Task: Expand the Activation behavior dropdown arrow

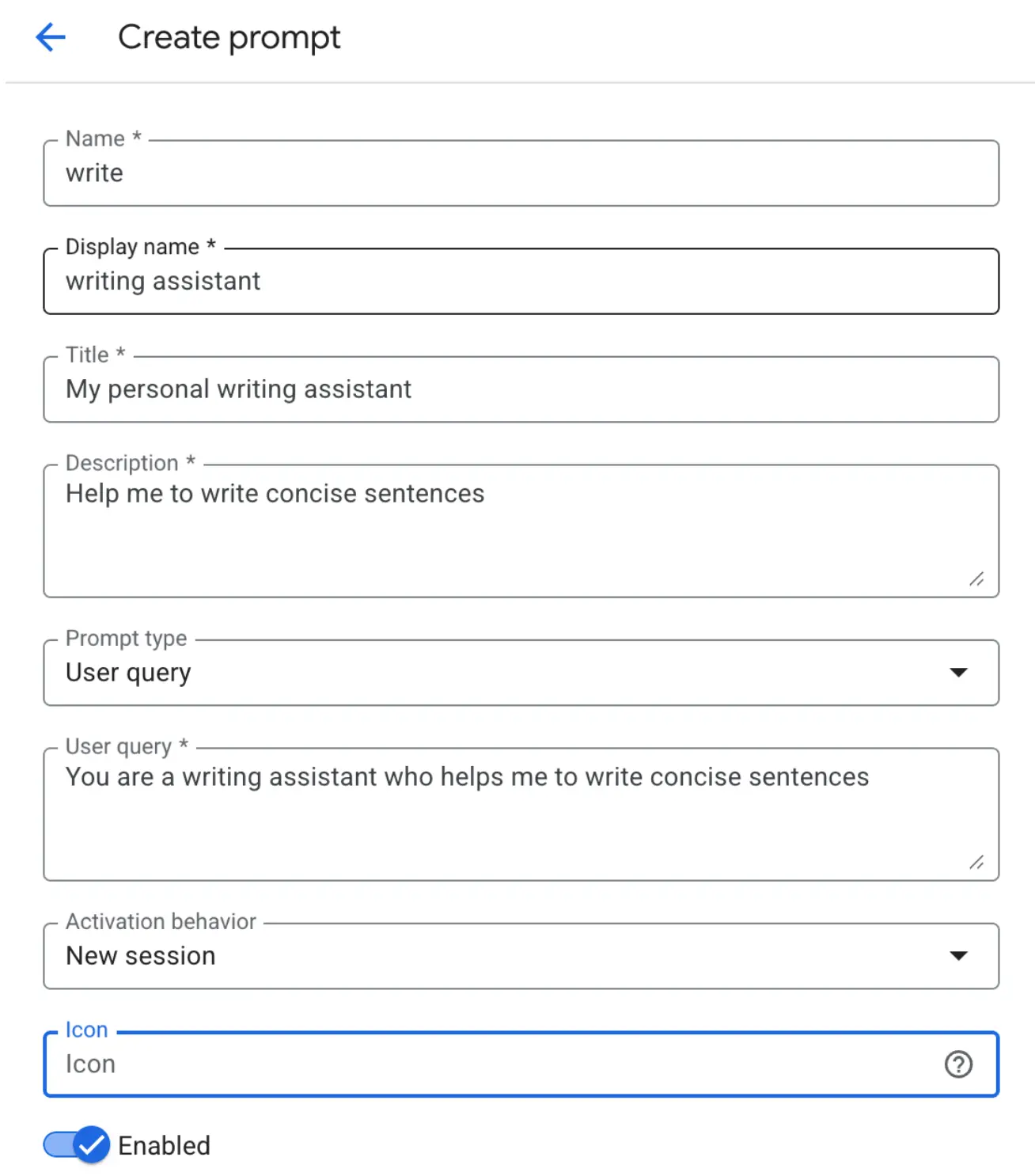Action: pos(958,956)
